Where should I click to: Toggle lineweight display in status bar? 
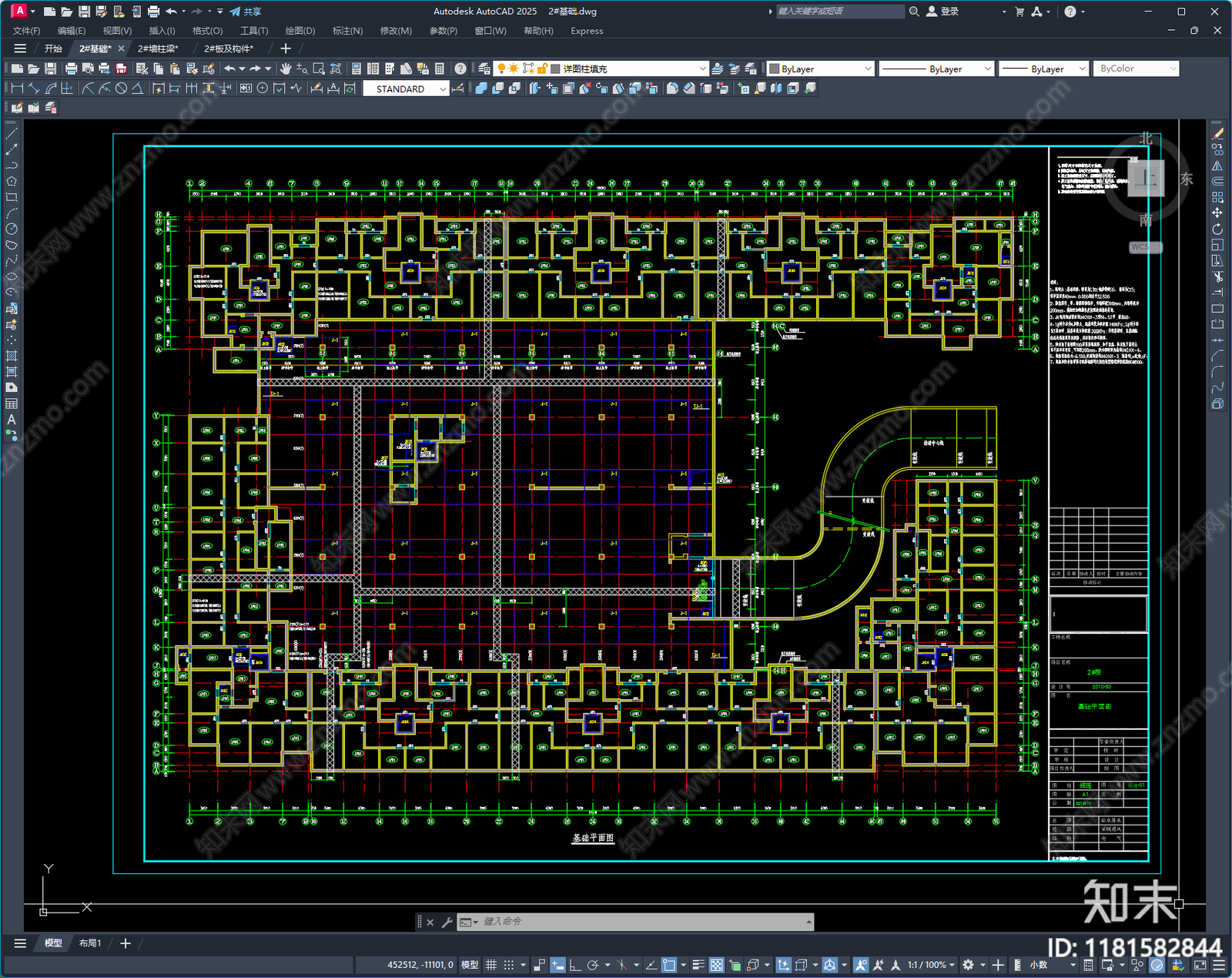[x=698, y=965]
